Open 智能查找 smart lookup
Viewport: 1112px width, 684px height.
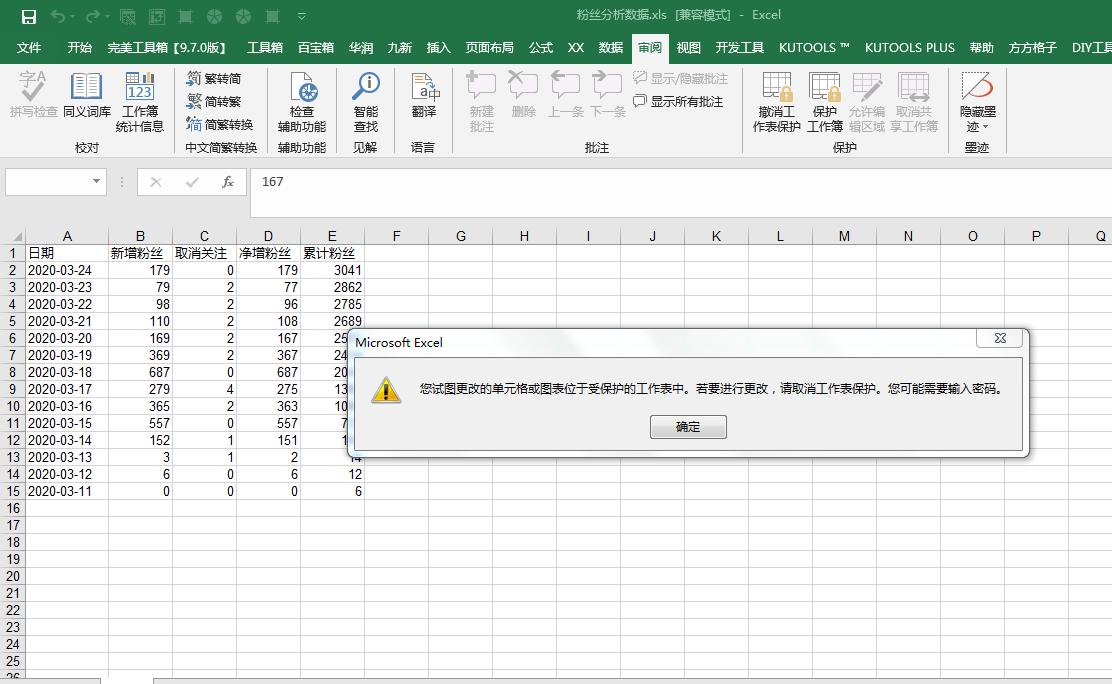tap(366, 102)
